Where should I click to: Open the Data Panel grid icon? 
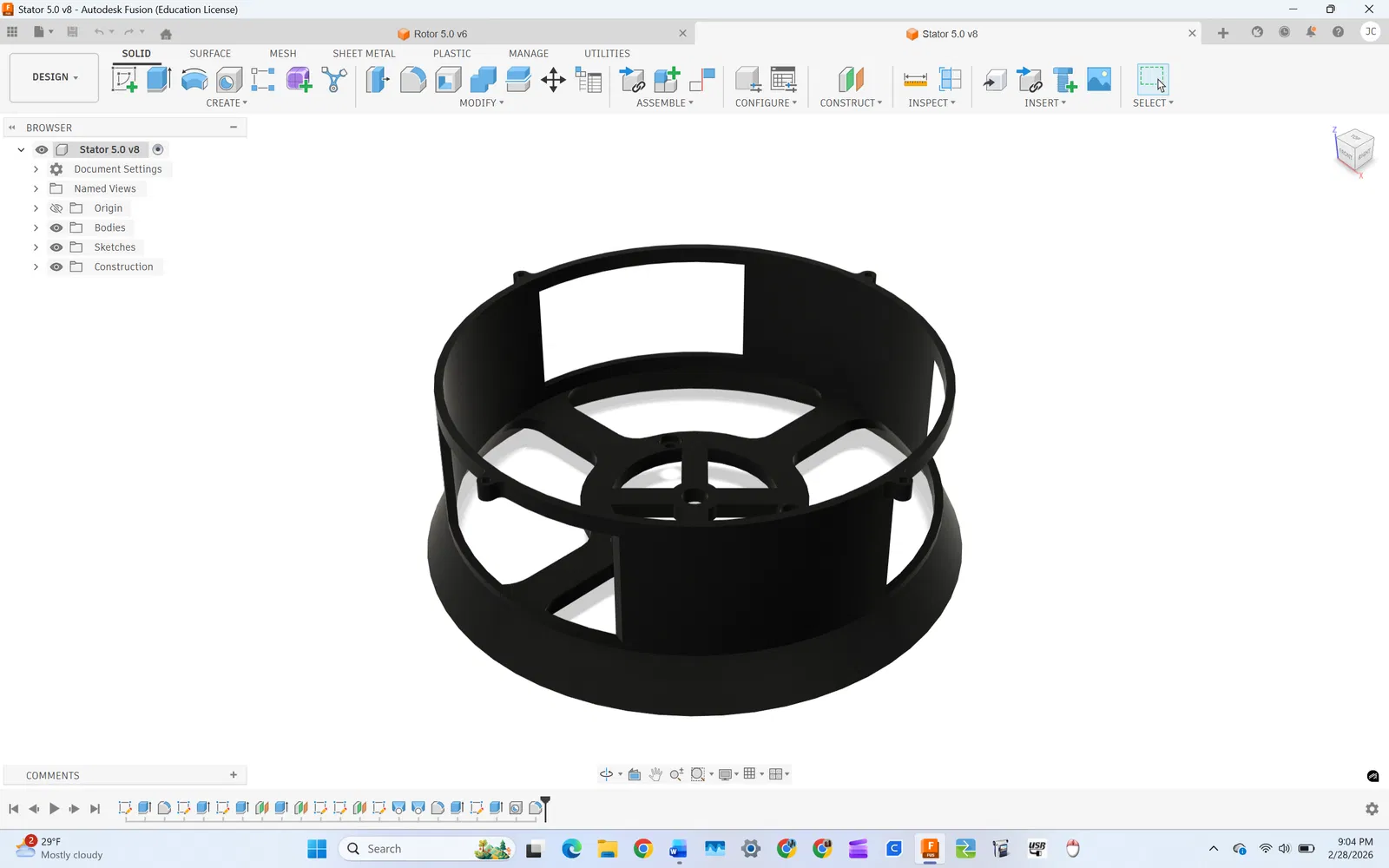coord(12,32)
